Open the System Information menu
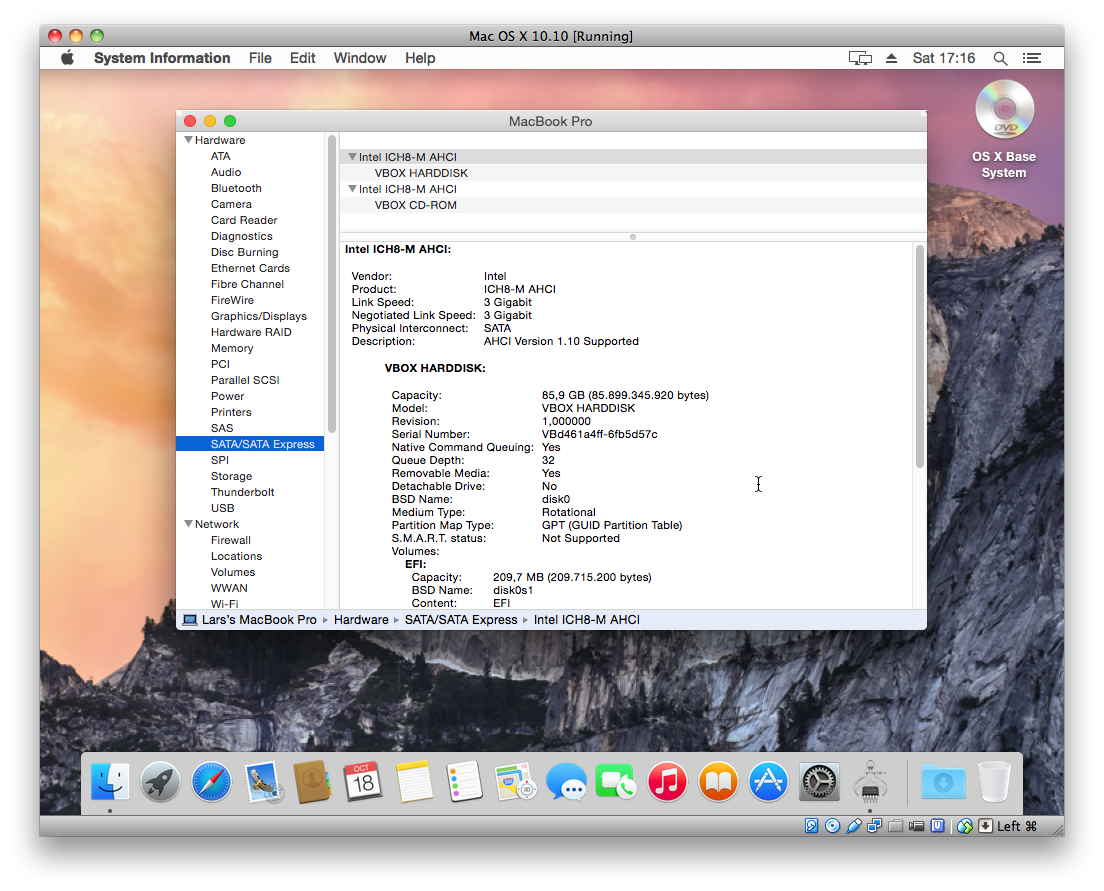 [x=162, y=58]
